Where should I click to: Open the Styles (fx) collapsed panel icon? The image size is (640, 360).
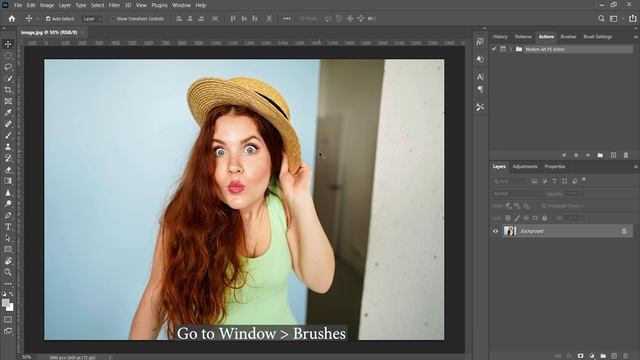click(x=480, y=42)
